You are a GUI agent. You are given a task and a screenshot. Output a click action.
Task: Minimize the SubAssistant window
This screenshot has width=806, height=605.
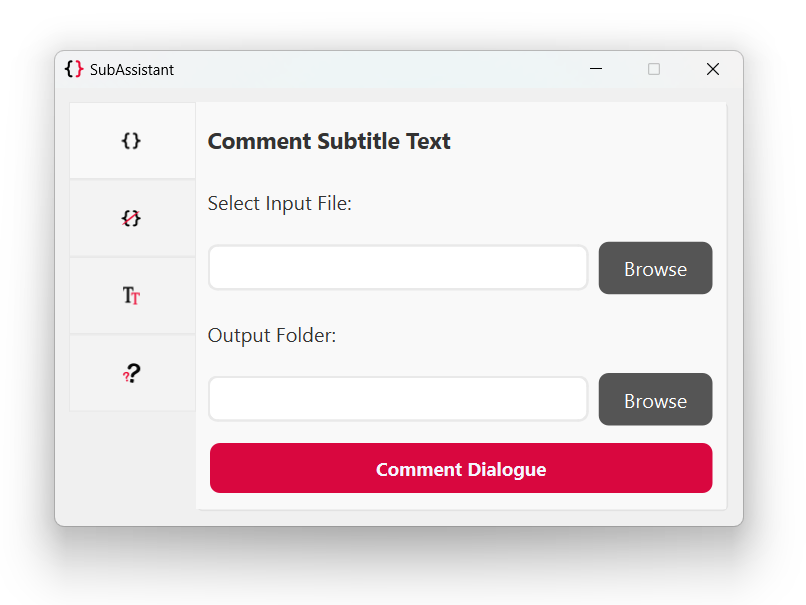tap(596, 69)
